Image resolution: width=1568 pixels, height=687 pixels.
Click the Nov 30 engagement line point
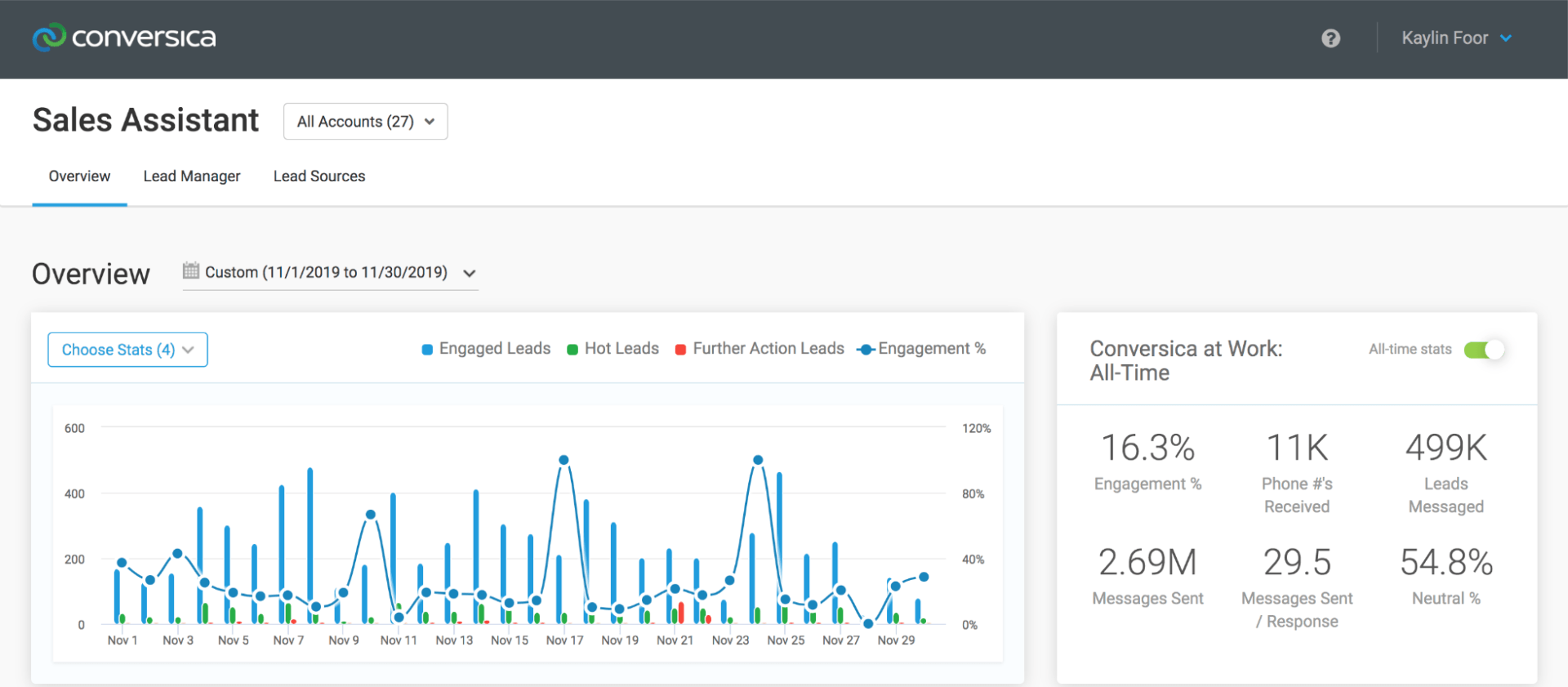(x=924, y=577)
